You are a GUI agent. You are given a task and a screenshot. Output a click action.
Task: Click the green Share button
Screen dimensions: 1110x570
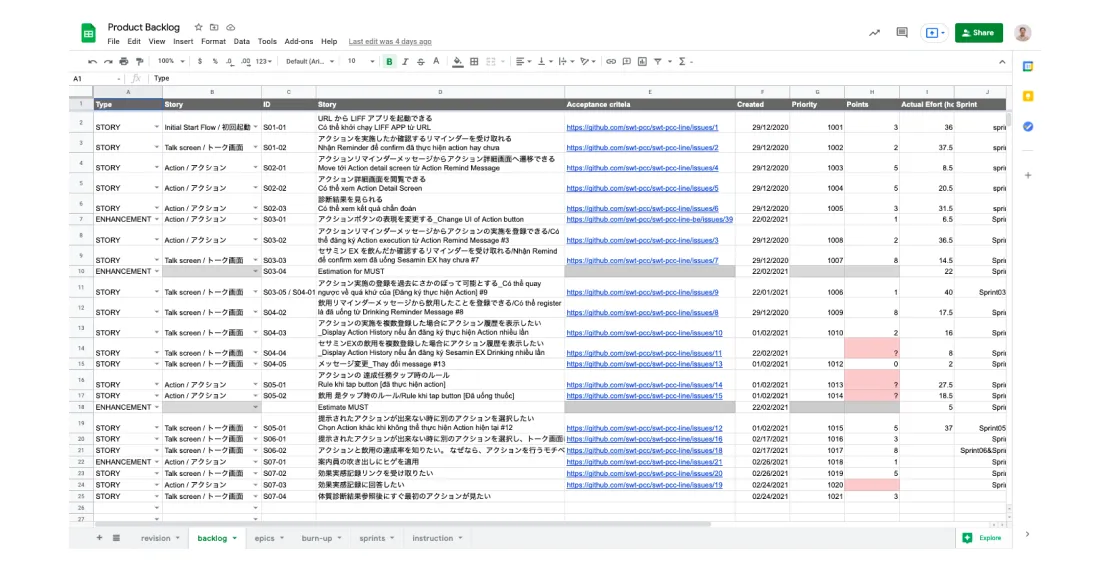pyautogui.click(x=978, y=33)
